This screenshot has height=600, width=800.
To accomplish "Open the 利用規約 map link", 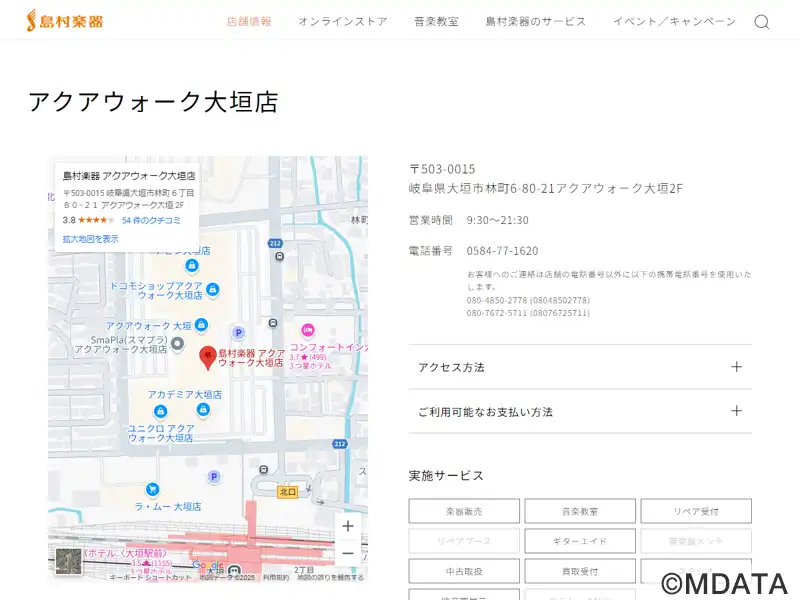I will (x=276, y=578).
